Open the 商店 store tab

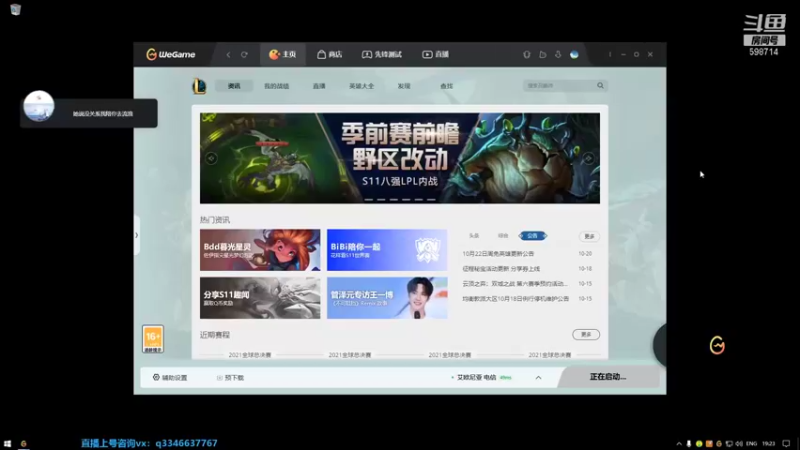tap(329, 54)
